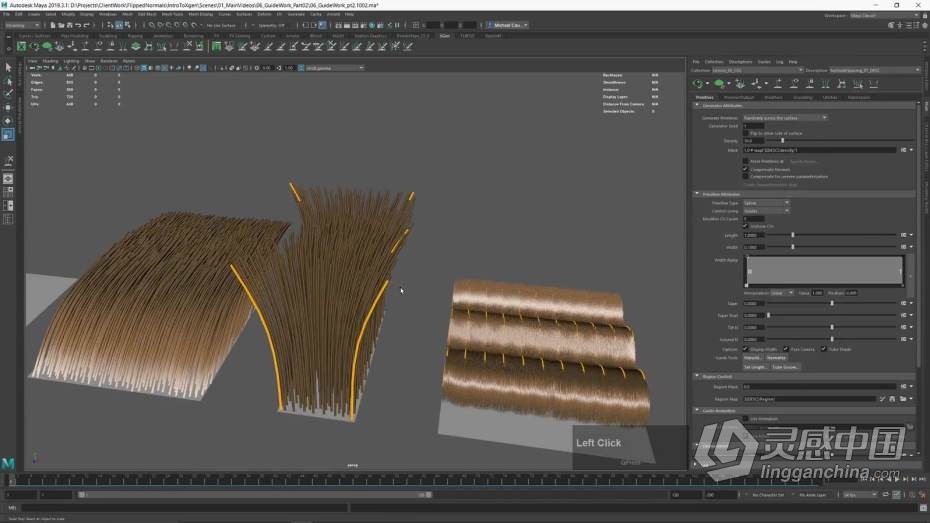Switch to the Primitives tab in XGen
This screenshot has height=523, width=930.
(x=704, y=97)
